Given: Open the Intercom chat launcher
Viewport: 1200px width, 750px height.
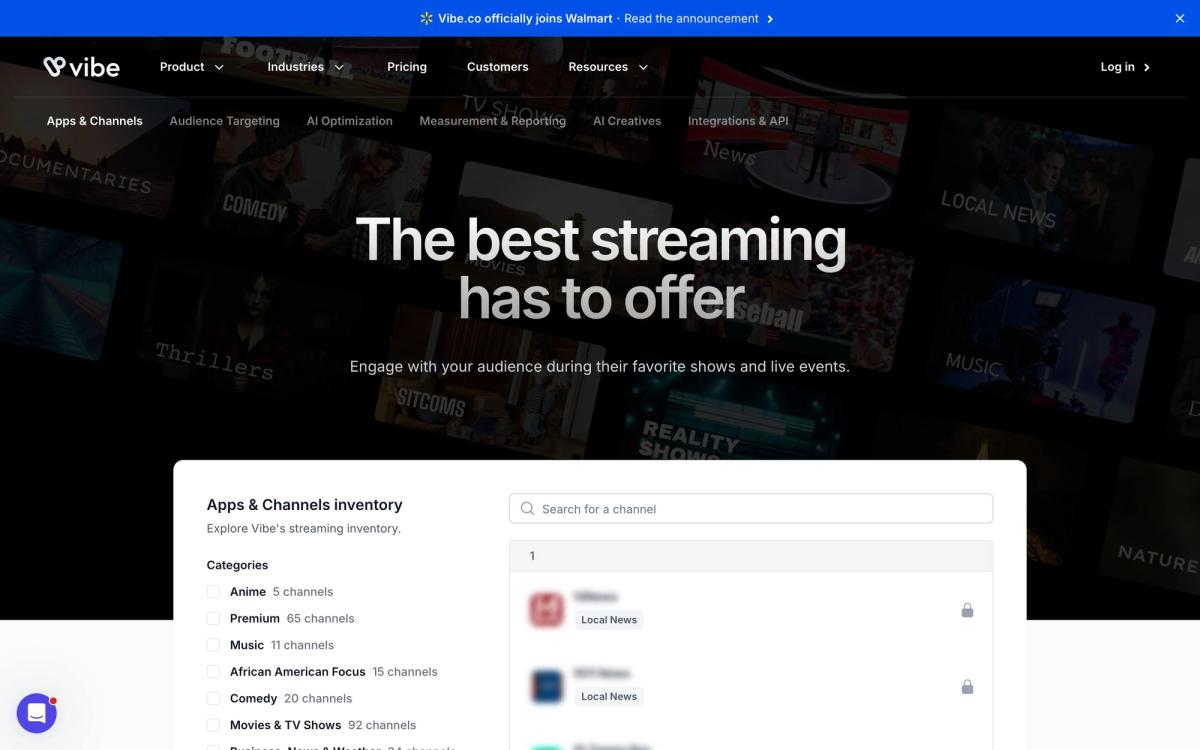Looking at the screenshot, I should coord(37,713).
